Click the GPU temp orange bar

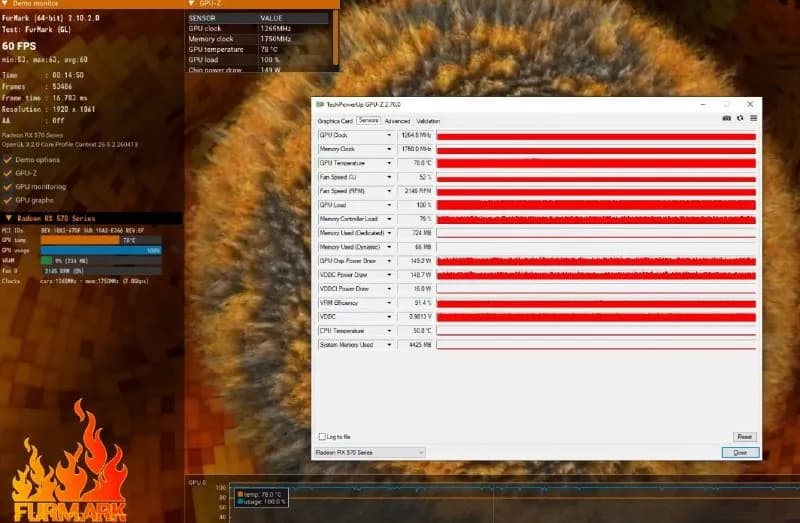pos(80,240)
